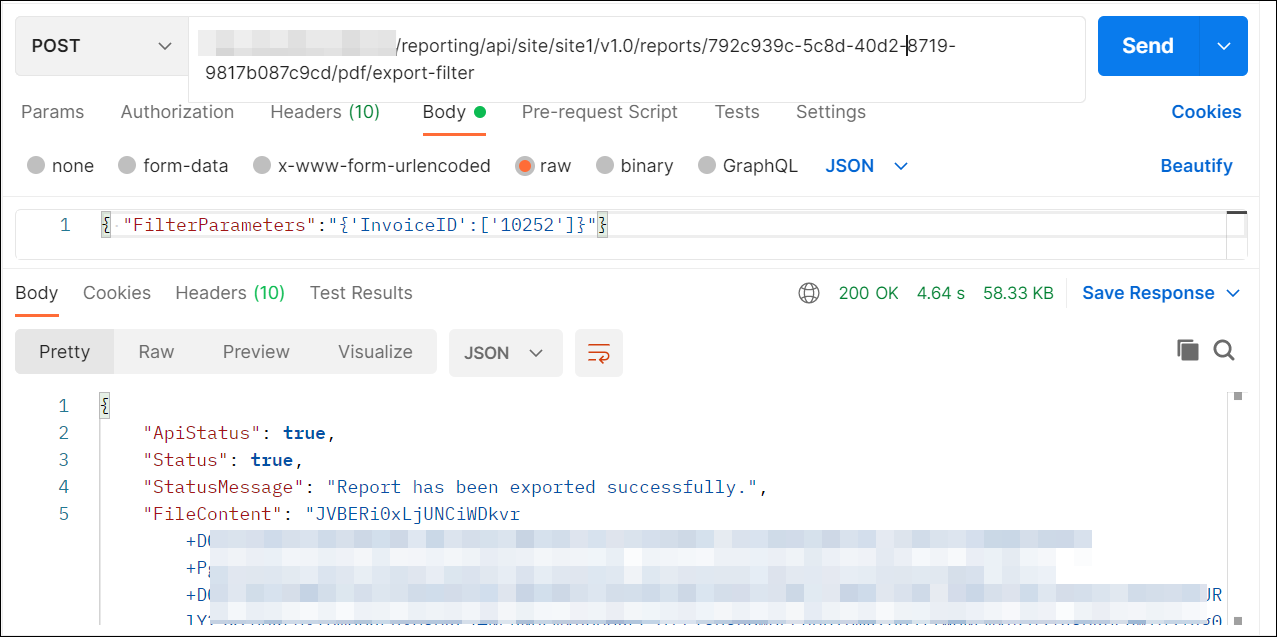
Task: Click the request URL field
Action: [637, 59]
